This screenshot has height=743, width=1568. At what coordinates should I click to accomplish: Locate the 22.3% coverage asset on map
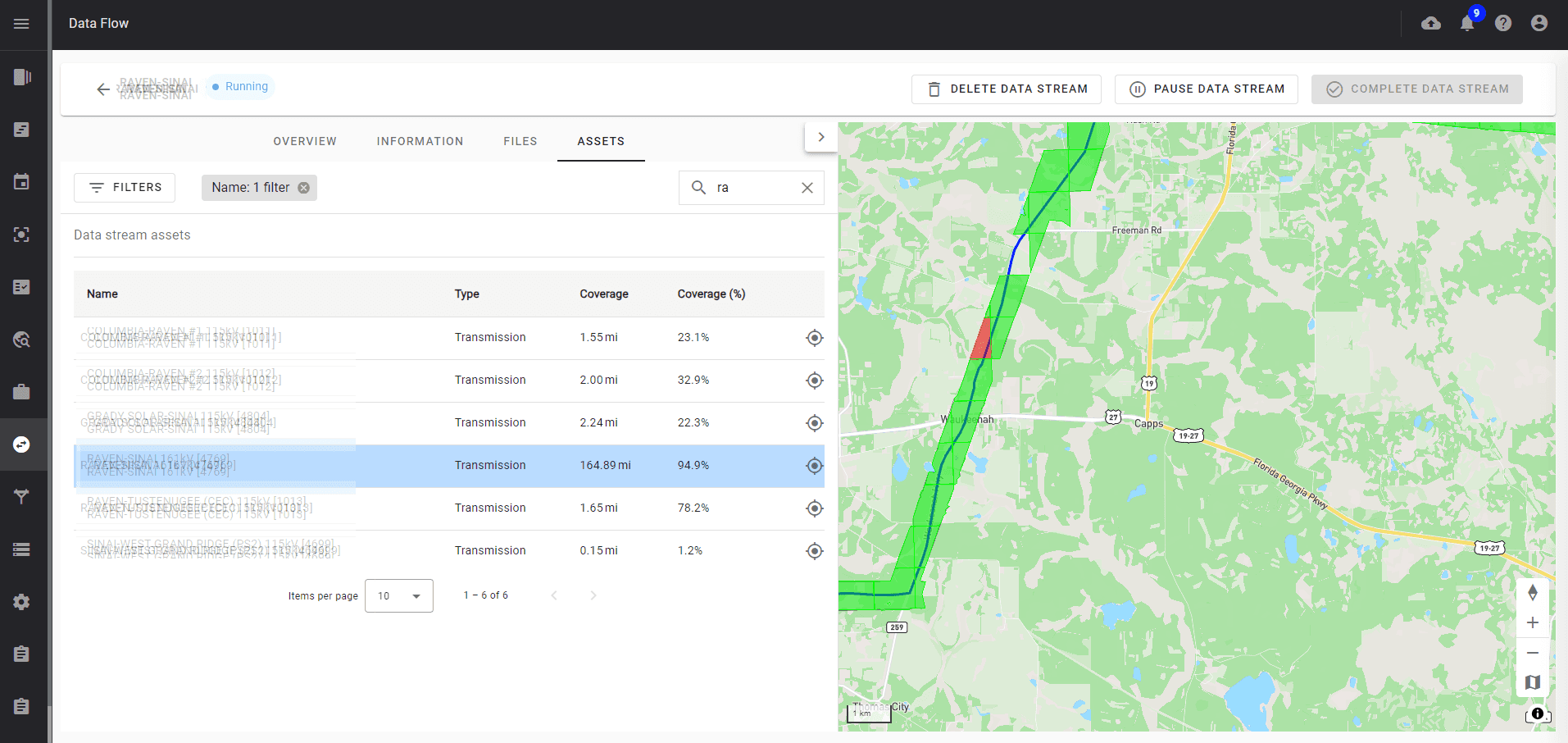click(x=814, y=423)
